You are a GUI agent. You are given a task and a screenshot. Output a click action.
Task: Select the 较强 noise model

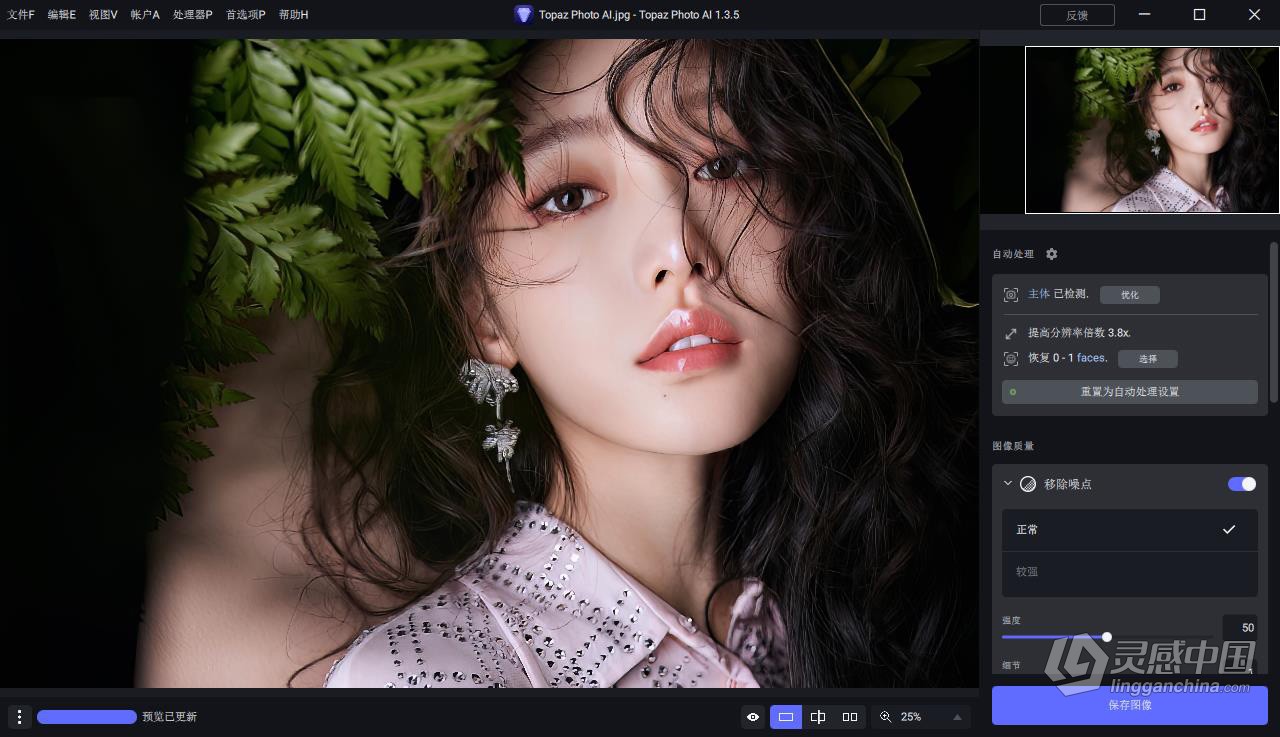(1130, 573)
